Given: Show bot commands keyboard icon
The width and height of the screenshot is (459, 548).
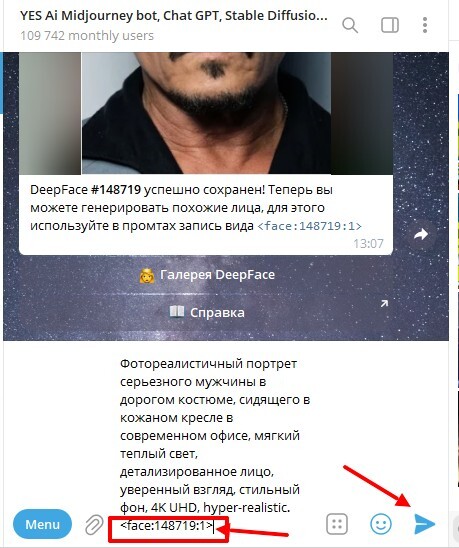Looking at the screenshot, I should (337, 524).
